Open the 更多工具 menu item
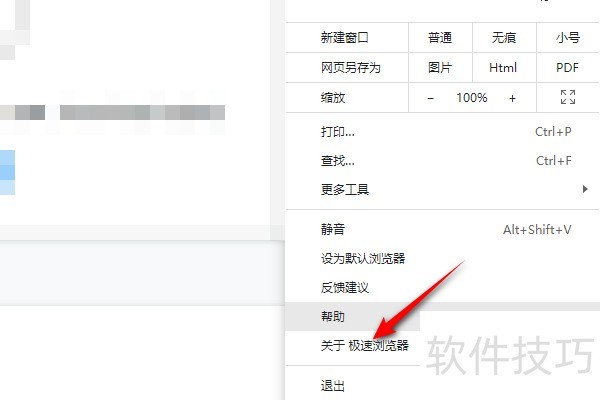600x400 pixels. [x=442, y=189]
